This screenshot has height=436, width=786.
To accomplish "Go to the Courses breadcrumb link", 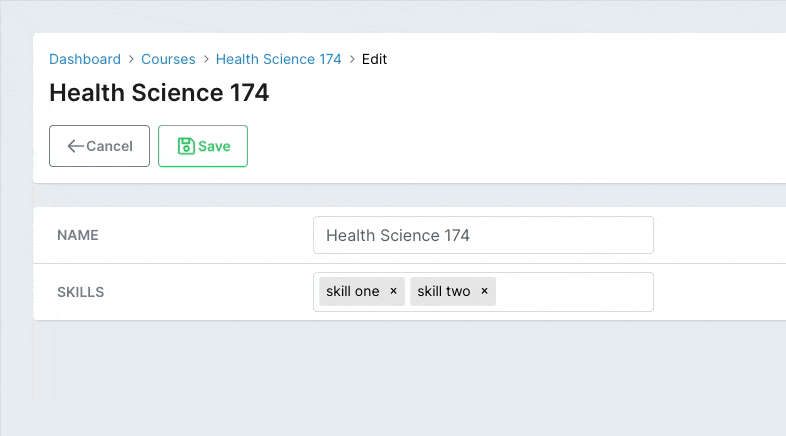I will [x=168, y=59].
